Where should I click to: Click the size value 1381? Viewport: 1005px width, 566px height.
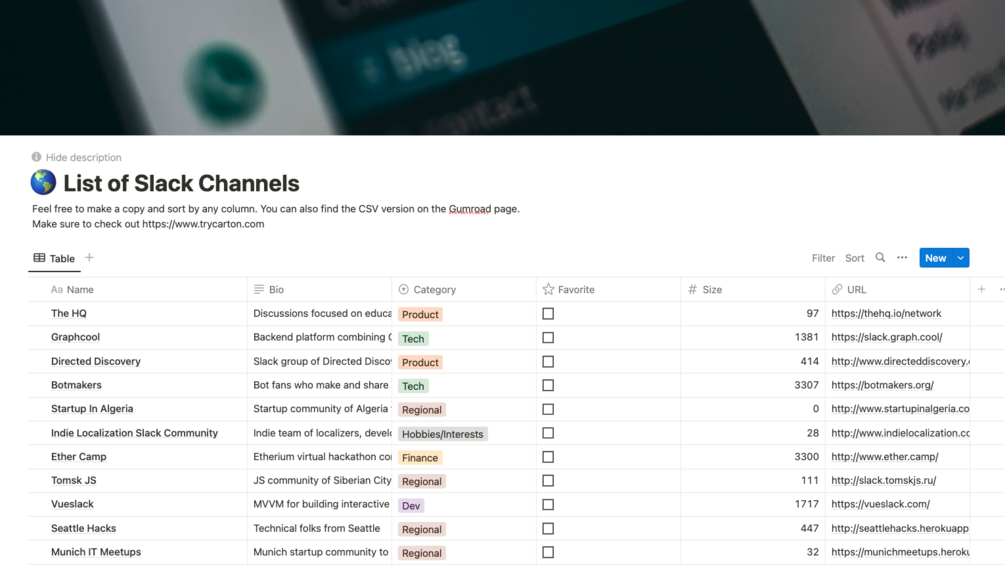click(806, 337)
